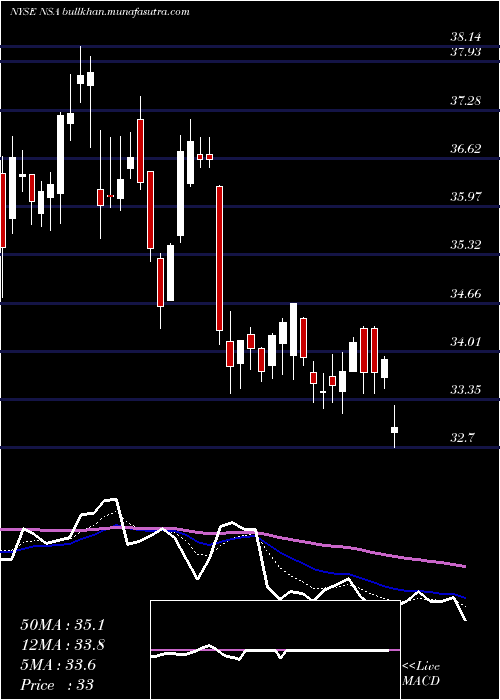Click the <<Live MACD label

pos(421,674)
